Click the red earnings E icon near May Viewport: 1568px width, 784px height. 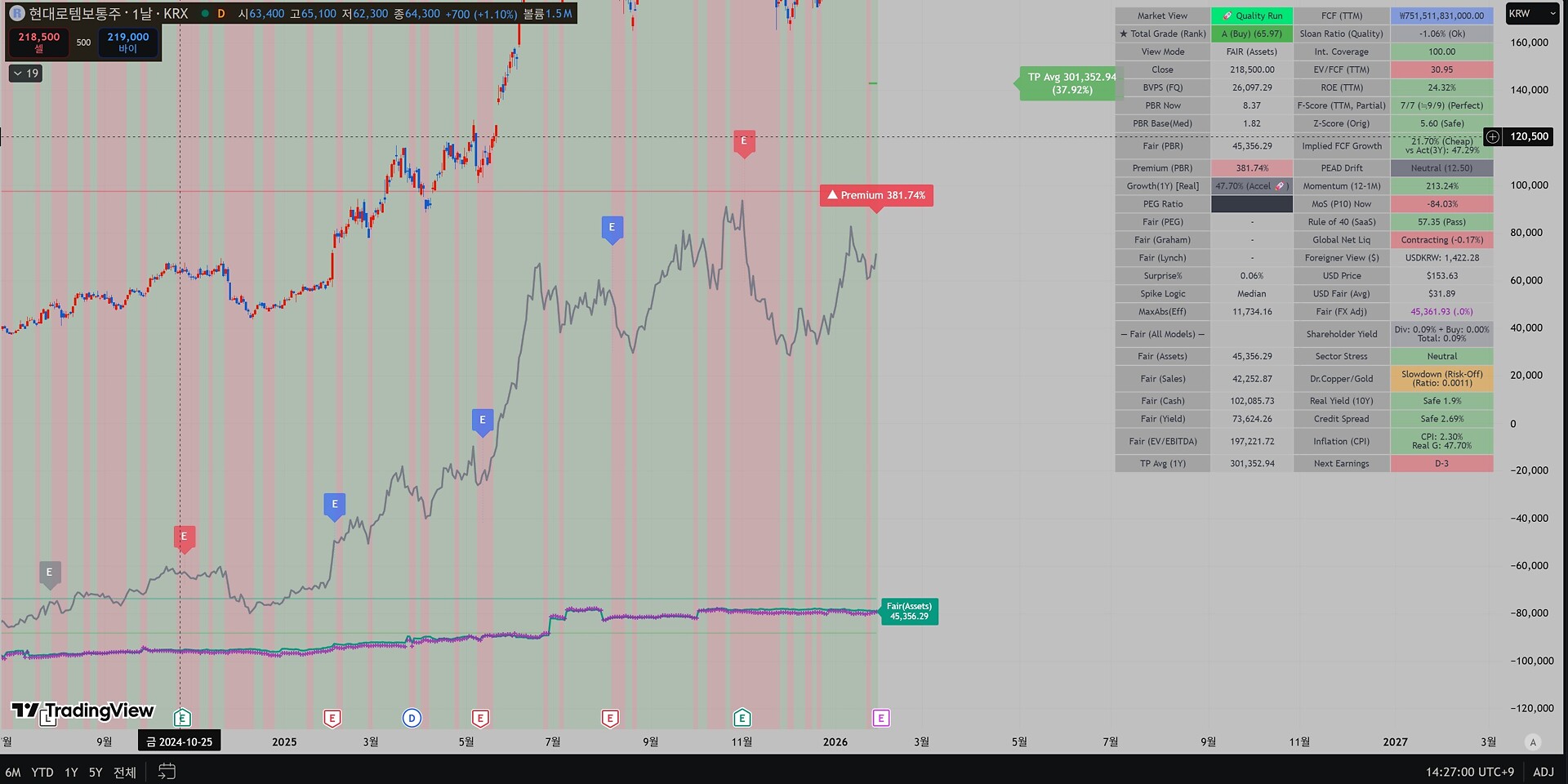click(480, 718)
